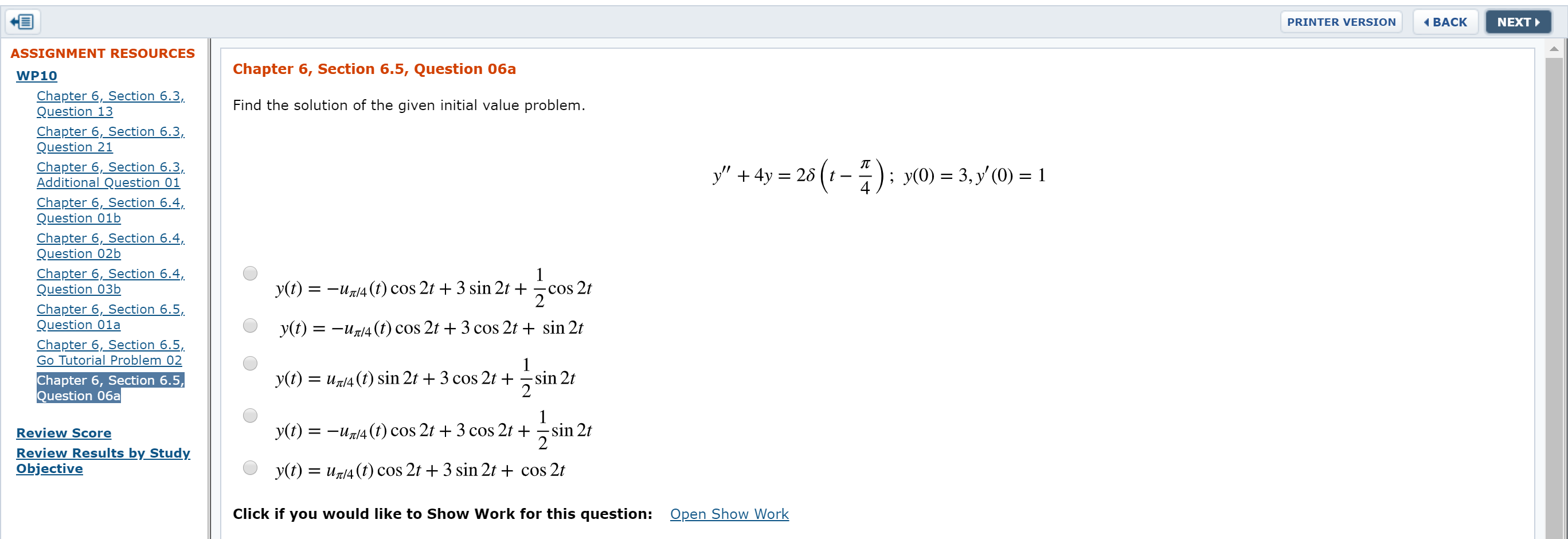Select third answer starting with positive u sin 2t
Screen dimensions: 1568x539
pos(250,363)
